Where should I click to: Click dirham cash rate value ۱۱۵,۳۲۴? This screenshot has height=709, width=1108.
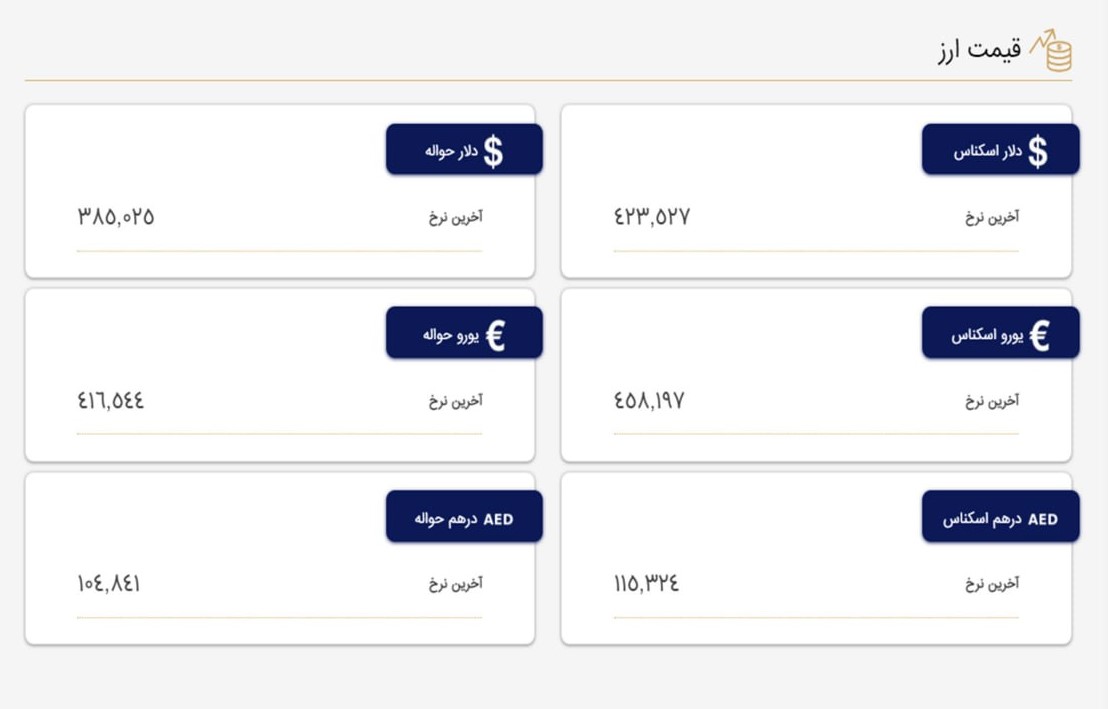pyautogui.click(x=646, y=583)
